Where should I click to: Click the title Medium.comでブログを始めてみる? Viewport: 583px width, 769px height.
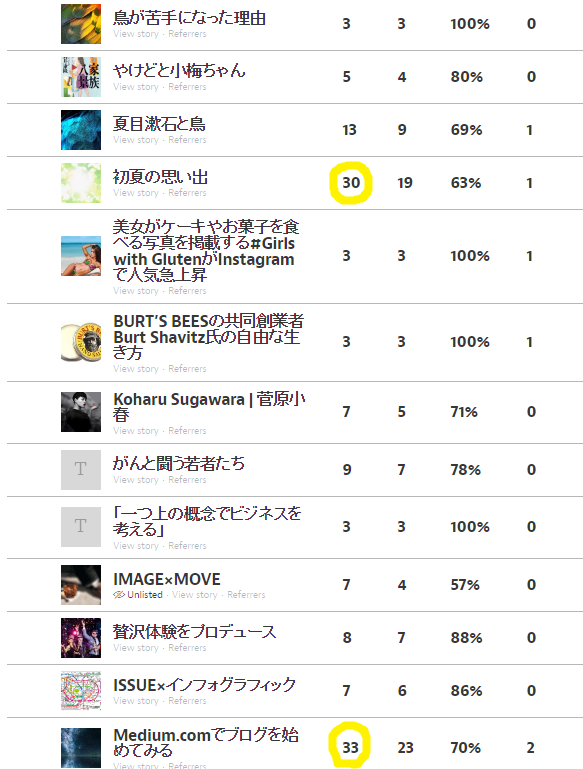coord(206,743)
